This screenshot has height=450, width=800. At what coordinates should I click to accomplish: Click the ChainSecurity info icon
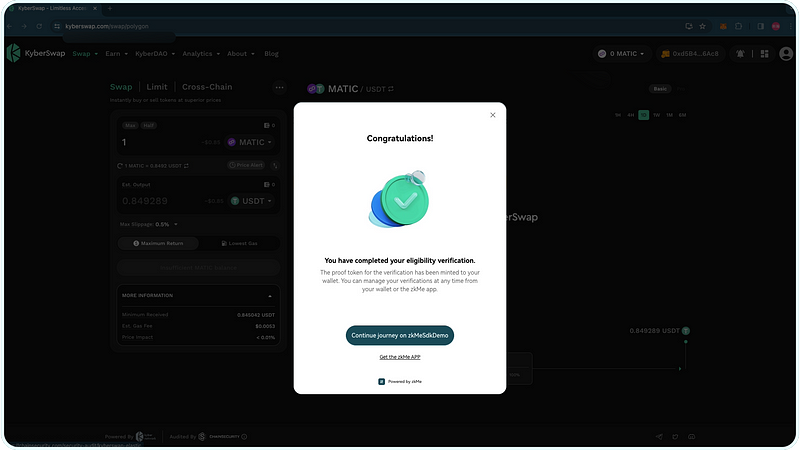[244, 437]
